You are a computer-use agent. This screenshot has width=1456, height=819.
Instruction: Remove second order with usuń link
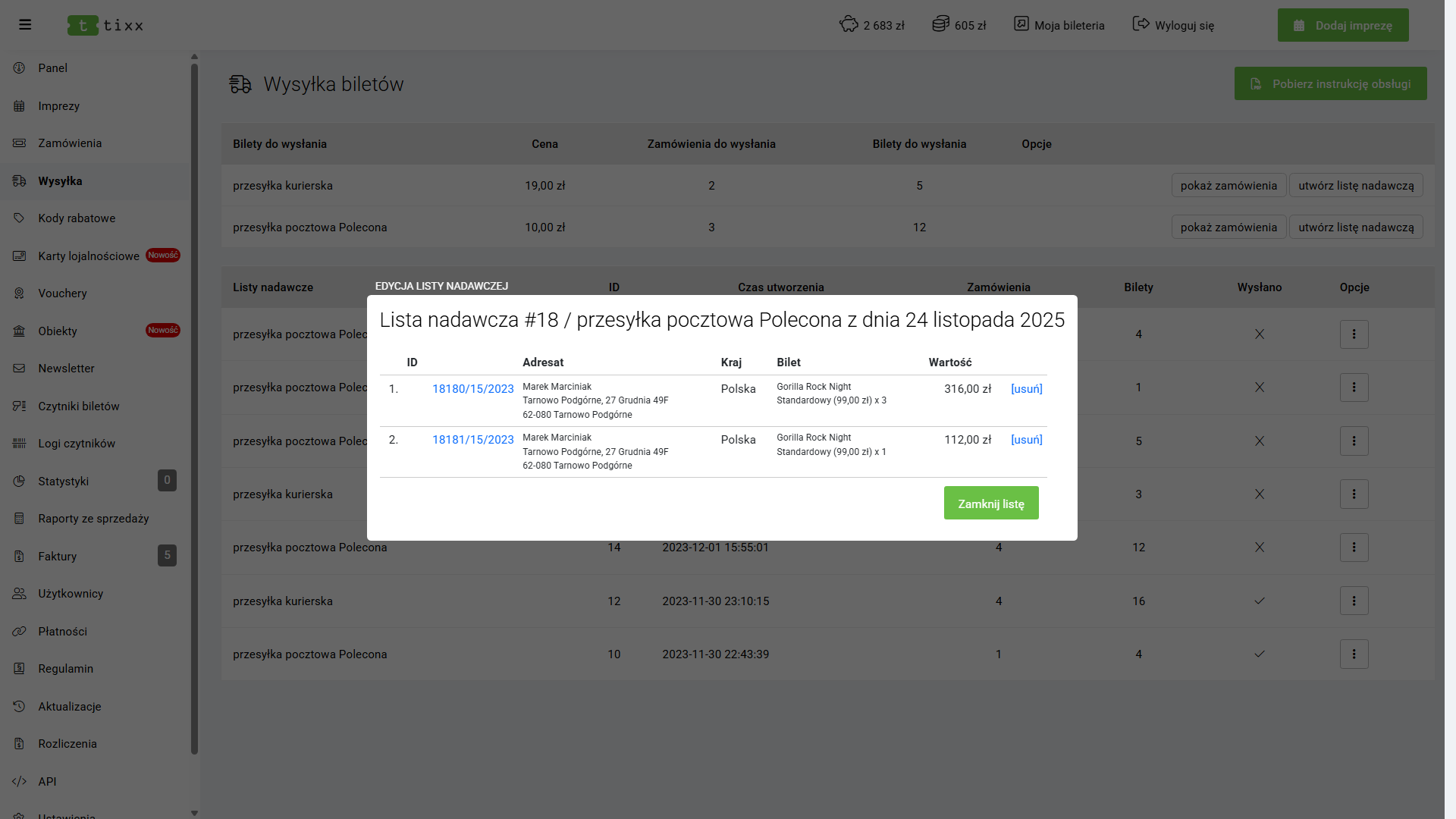tap(1026, 440)
